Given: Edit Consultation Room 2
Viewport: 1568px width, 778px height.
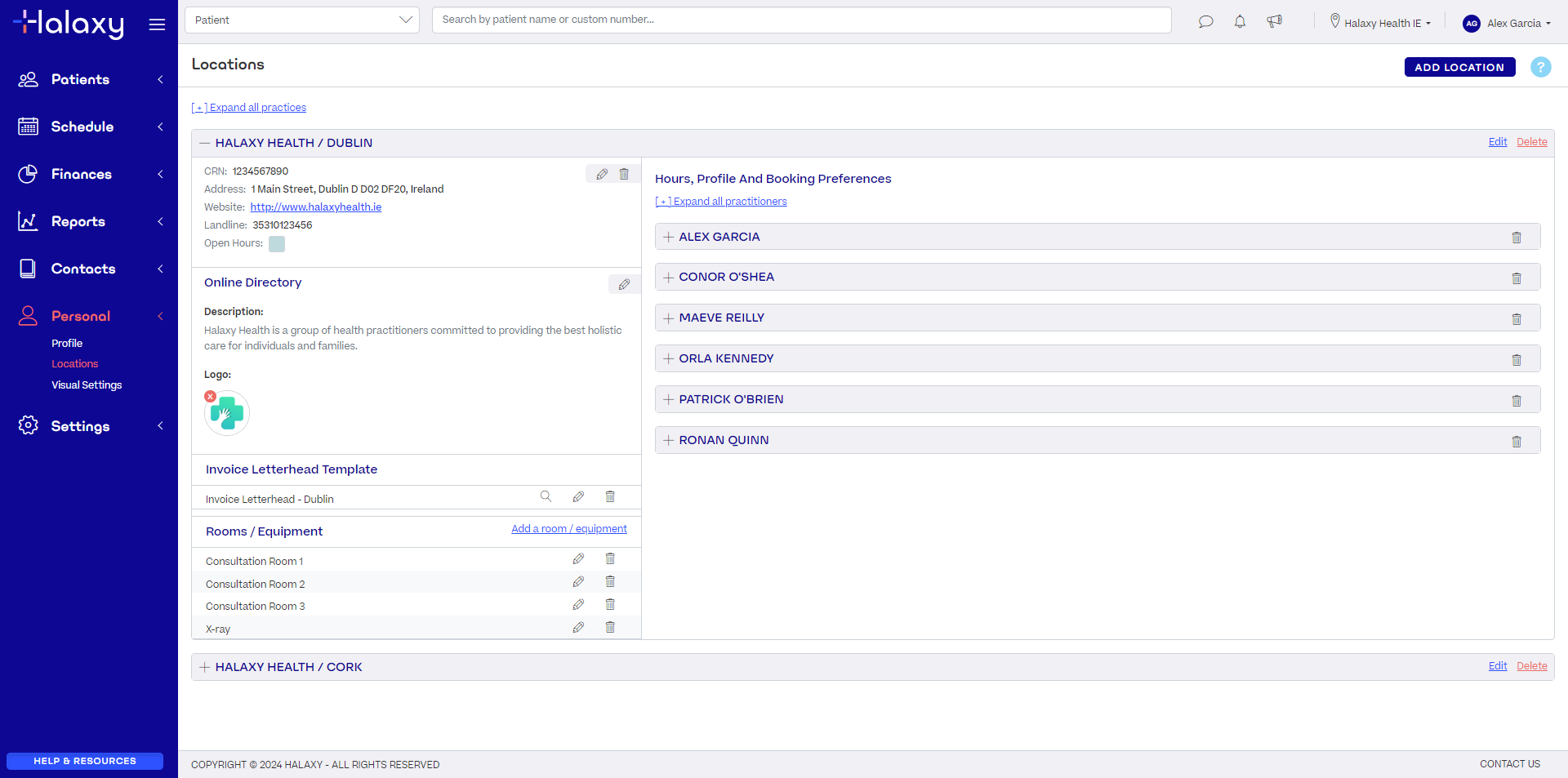Looking at the screenshot, I should pyautogui.click(x=578, y=581).
